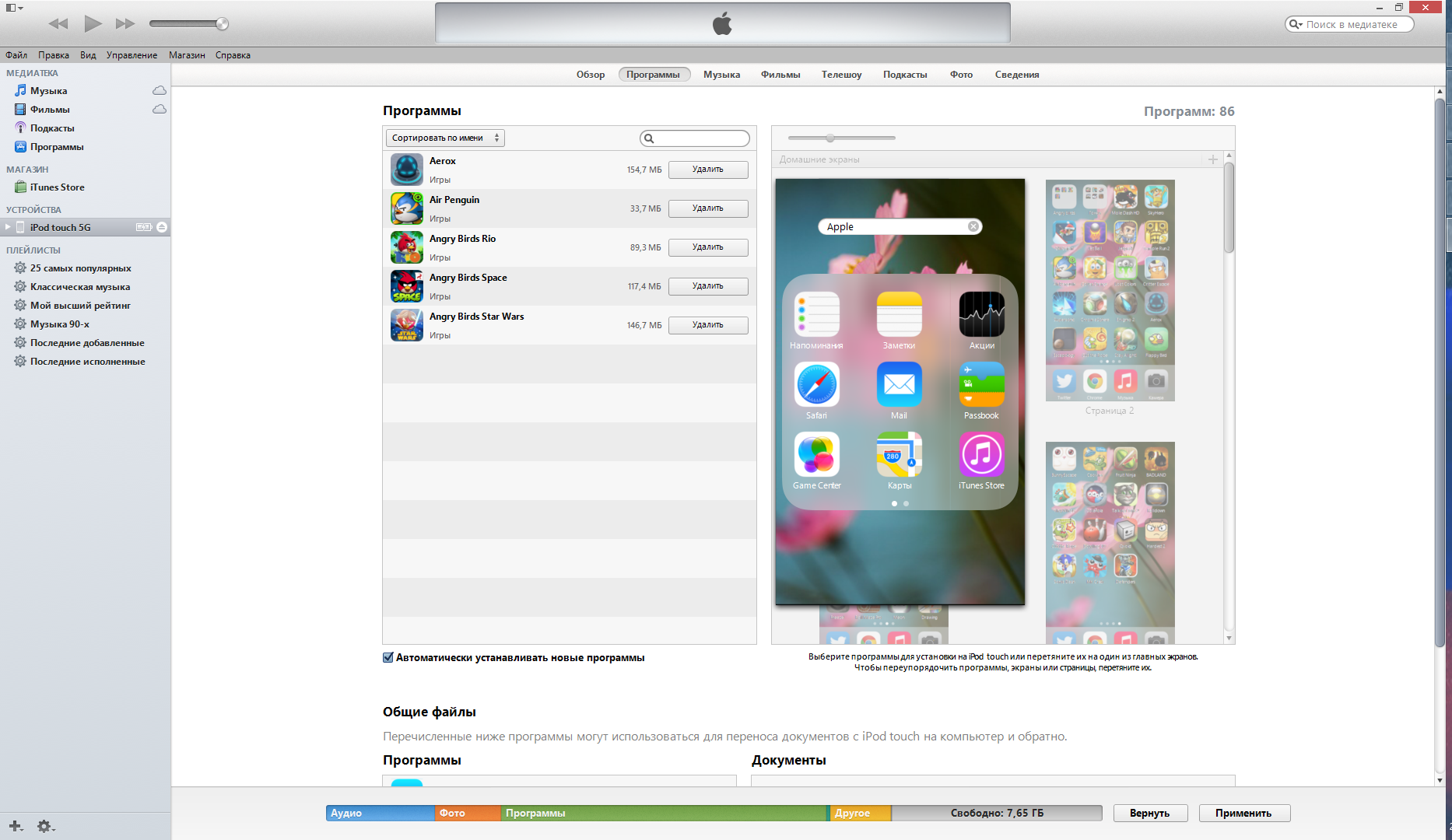Open the Правка menu
Viewport: 1452px width, 840px height.
point(54,55)
